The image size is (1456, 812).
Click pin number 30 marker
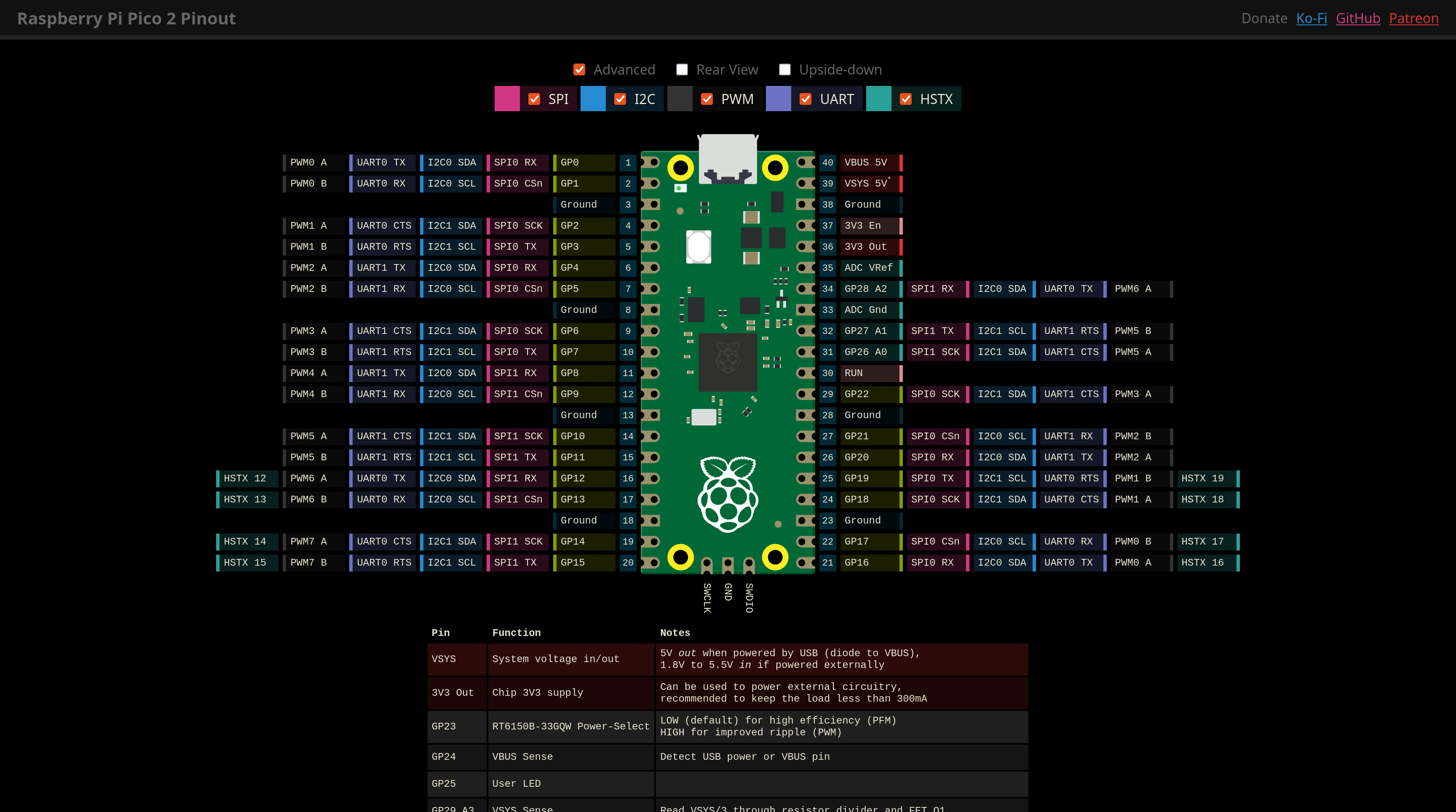(x=827, y=373)
